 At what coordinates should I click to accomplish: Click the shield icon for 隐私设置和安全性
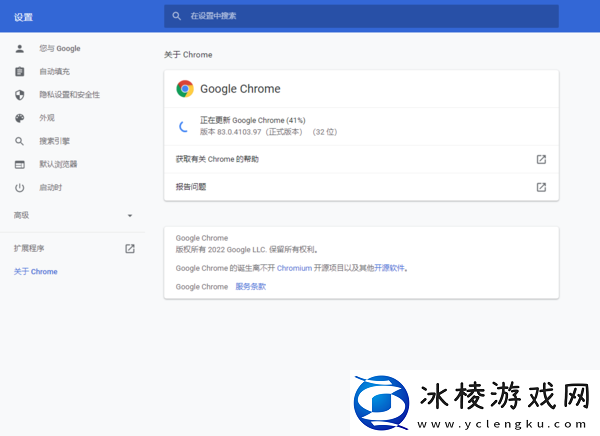20,95
